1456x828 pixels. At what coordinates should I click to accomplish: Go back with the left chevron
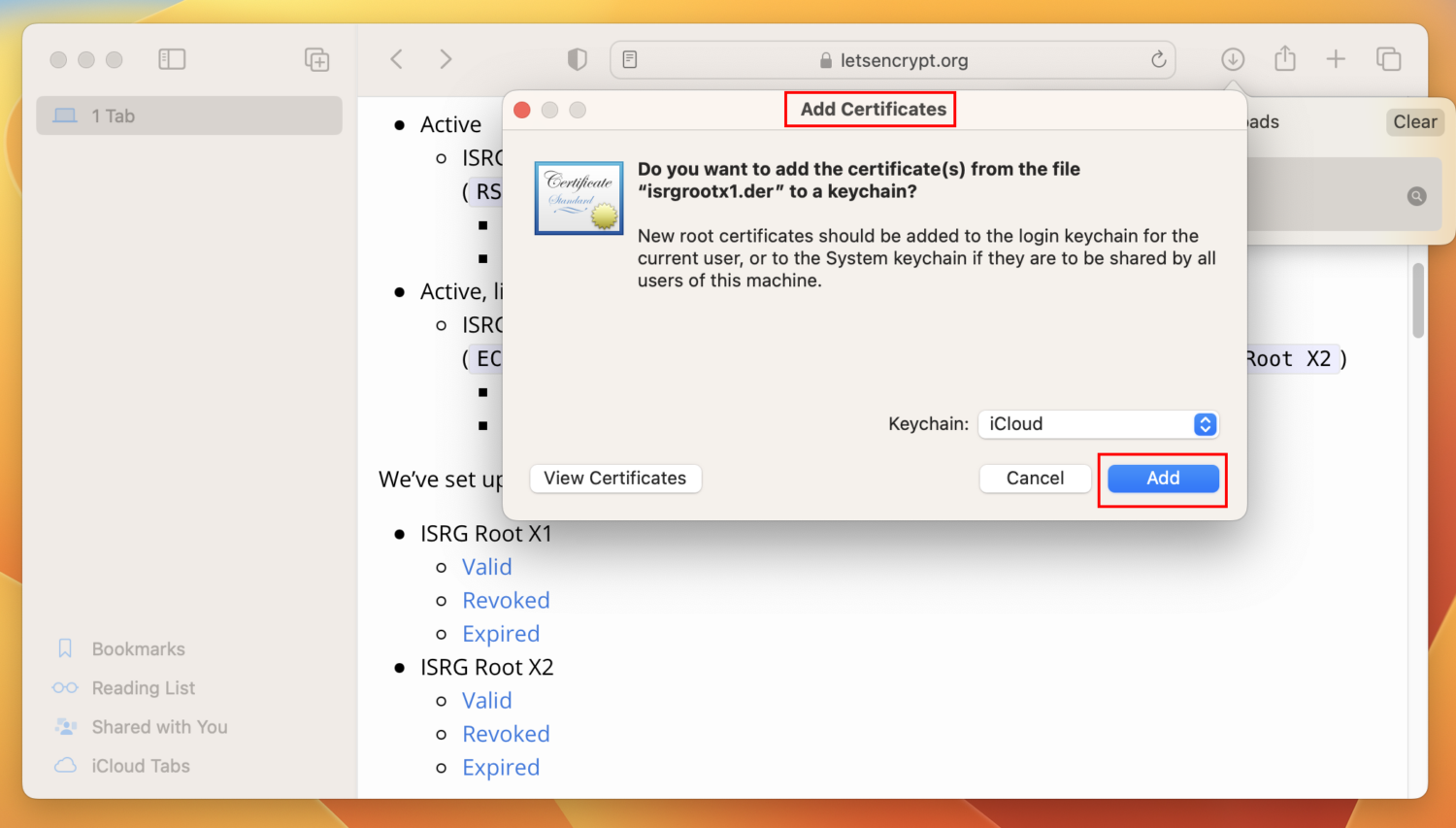pos(397,59)
